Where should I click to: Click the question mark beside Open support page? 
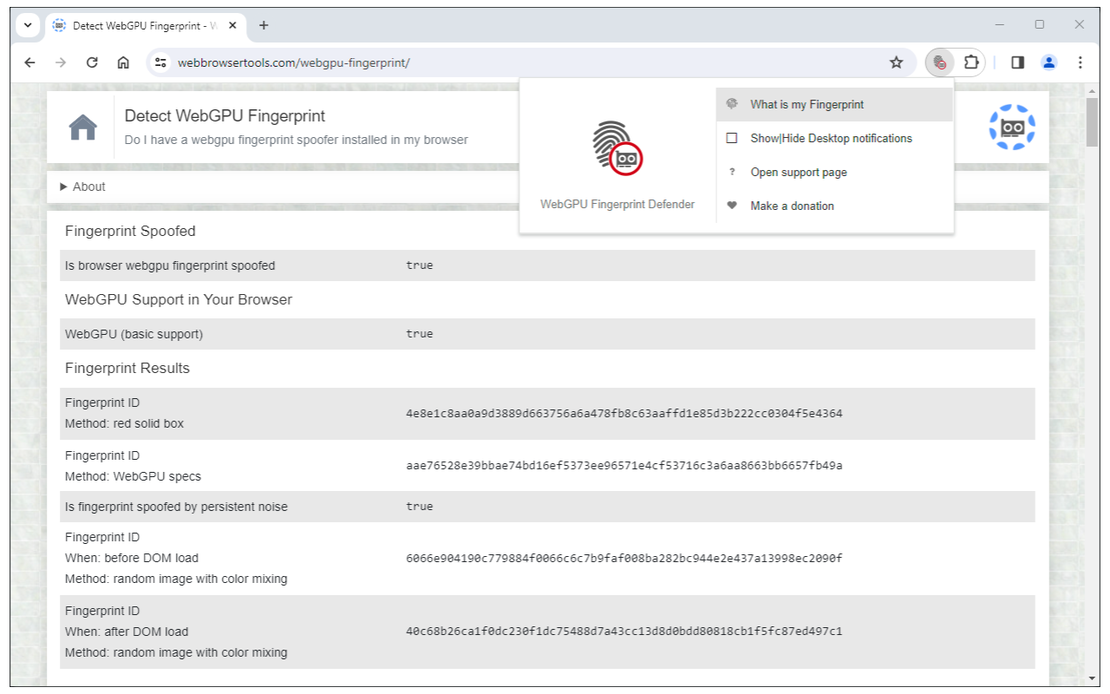pyautogui.click(x=731, y=172)
